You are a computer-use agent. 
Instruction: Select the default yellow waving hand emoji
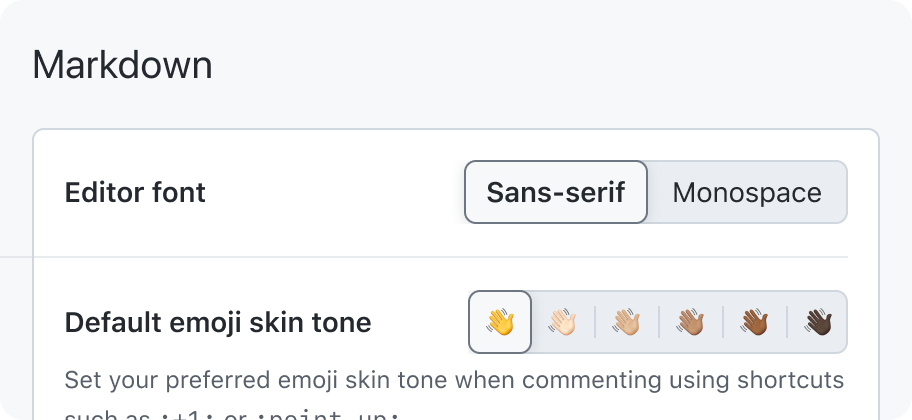click(500, 322)
